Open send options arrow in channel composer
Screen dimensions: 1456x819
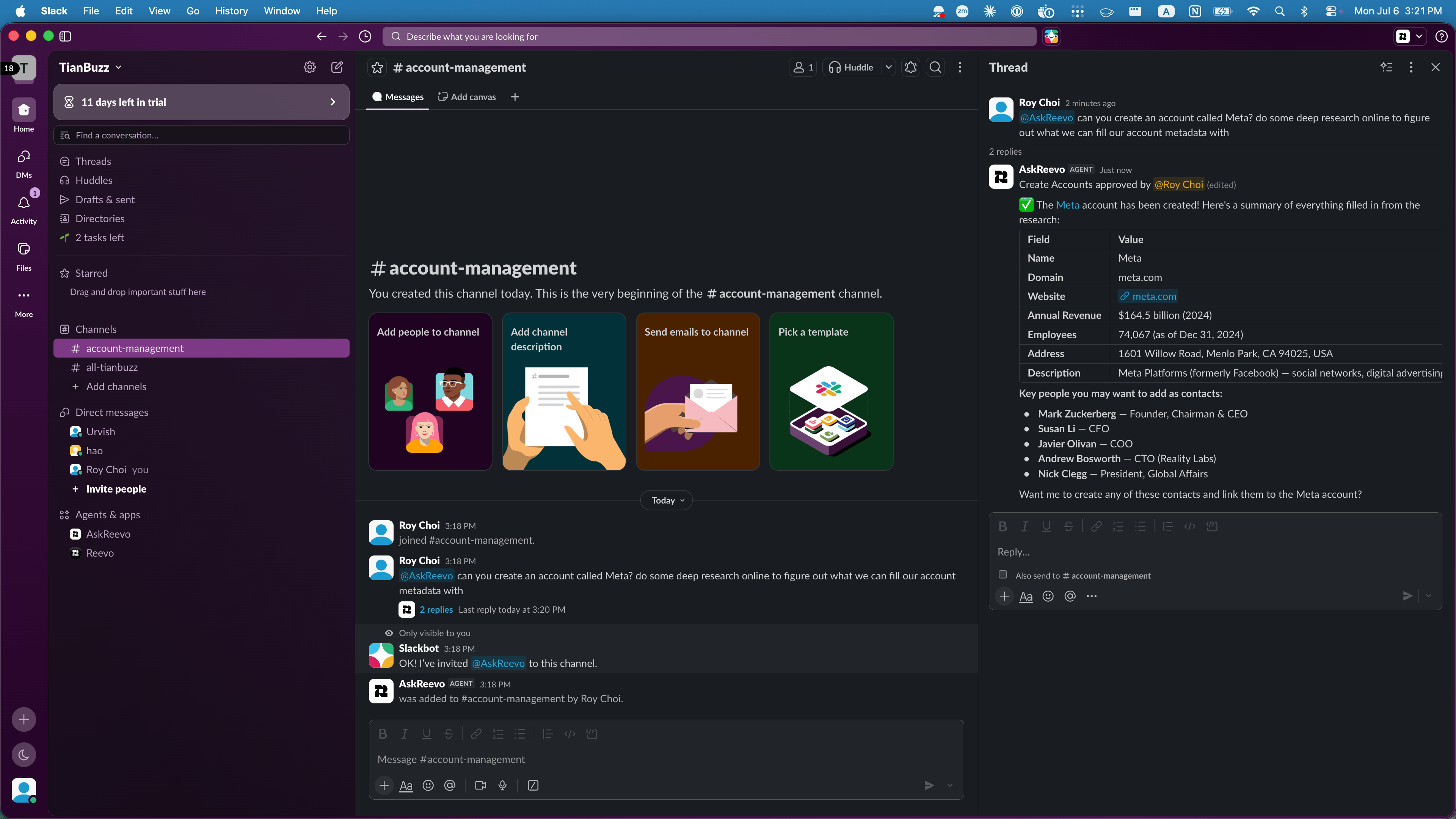coord(950,785)
